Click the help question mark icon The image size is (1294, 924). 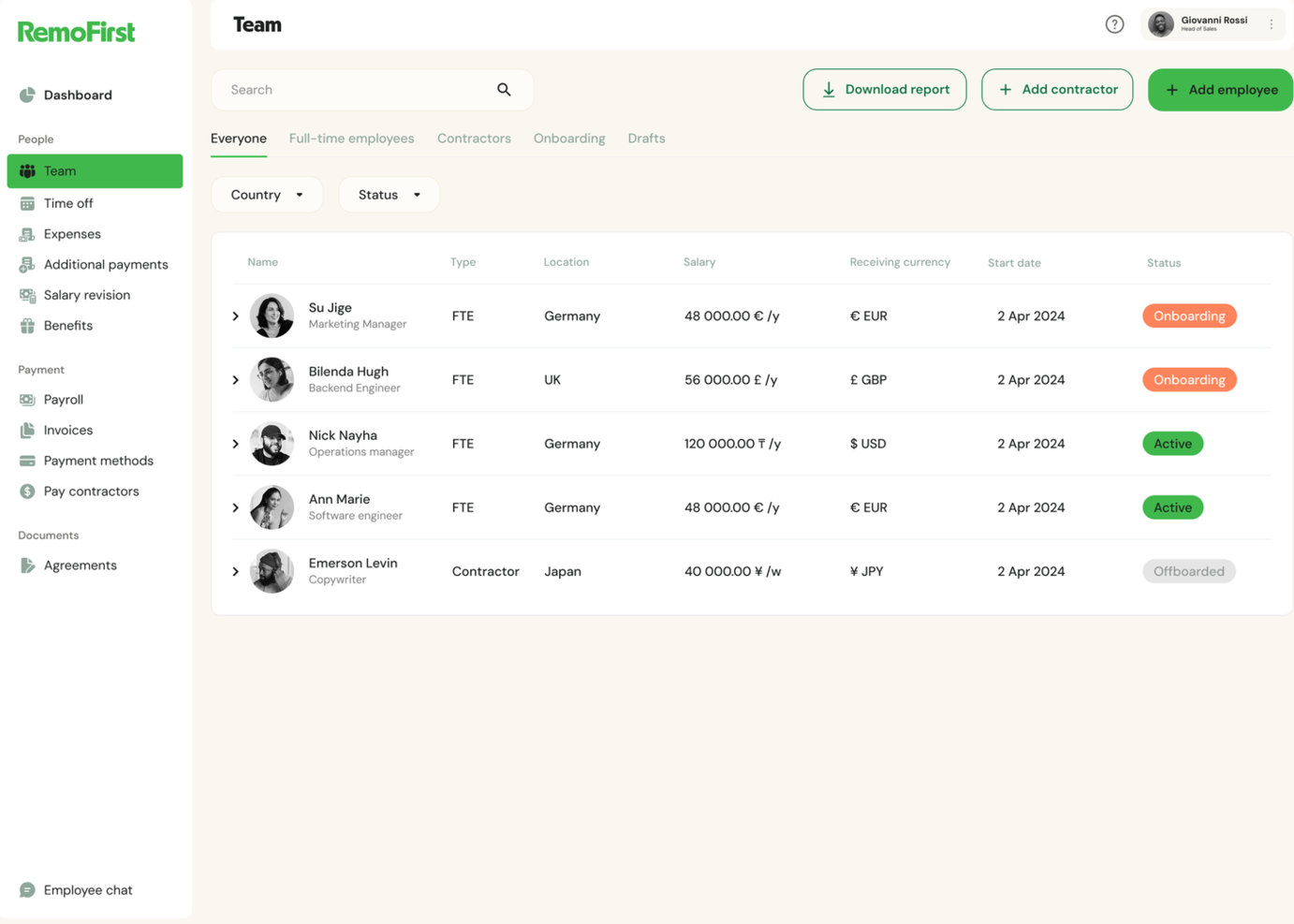(1114, 23)
